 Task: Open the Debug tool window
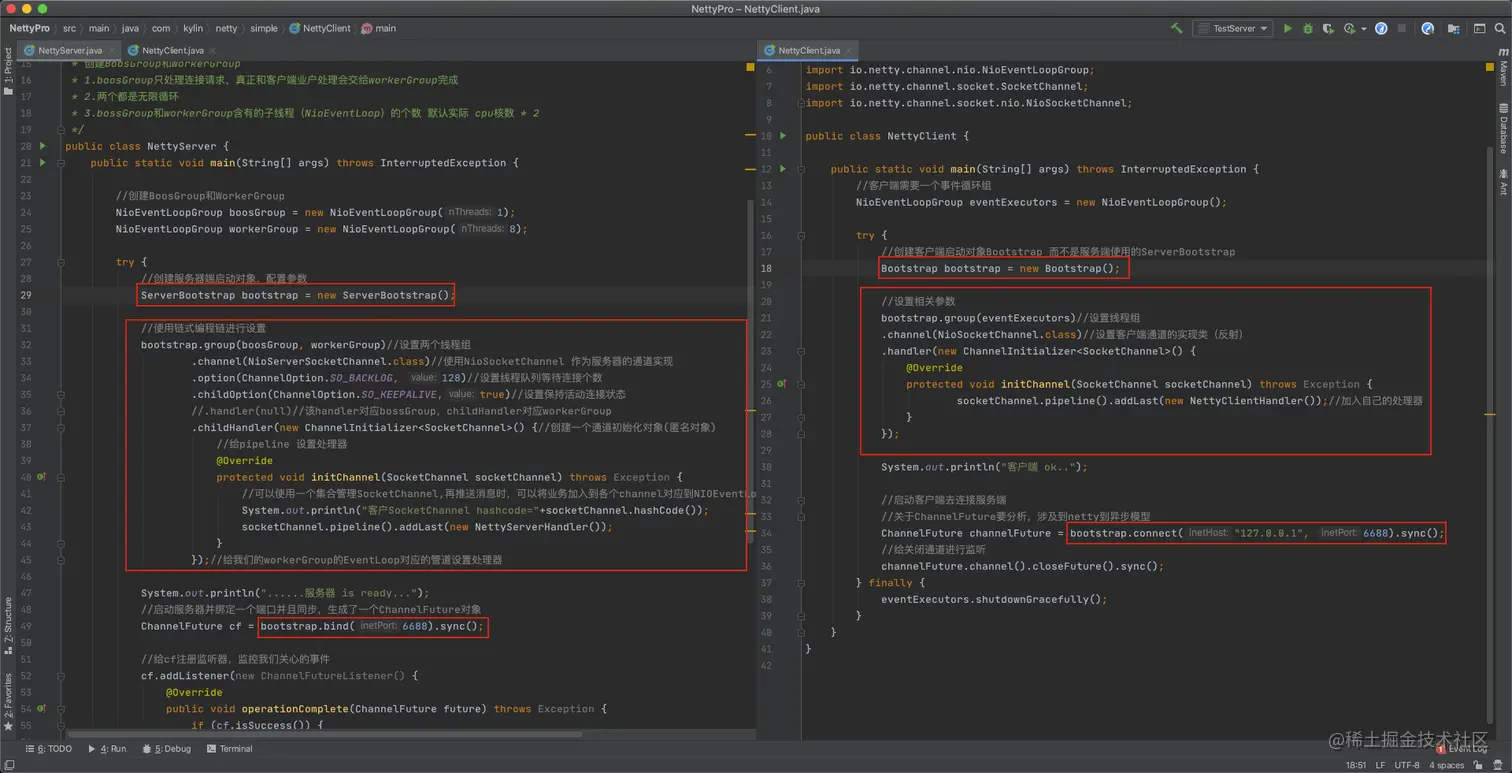(x=166, y=748)
